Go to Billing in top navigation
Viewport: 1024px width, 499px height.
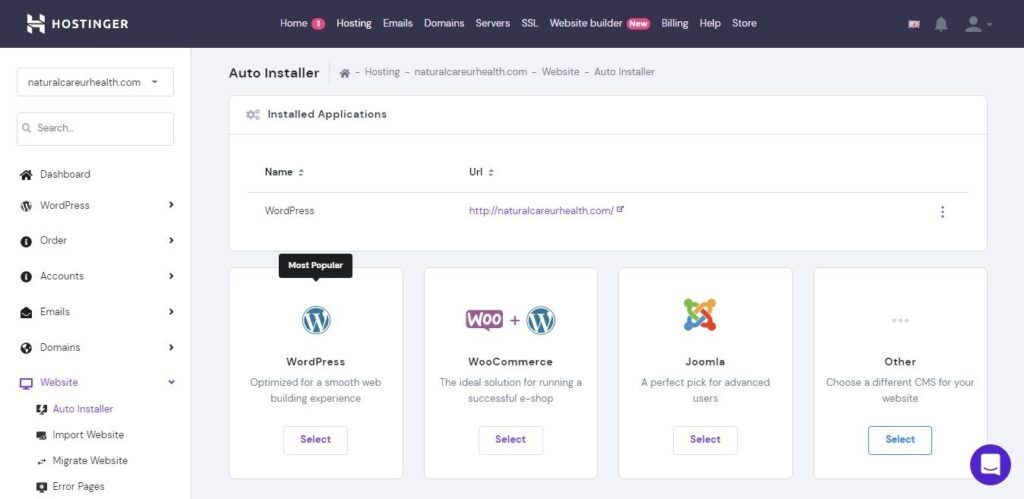coord(674,23)
